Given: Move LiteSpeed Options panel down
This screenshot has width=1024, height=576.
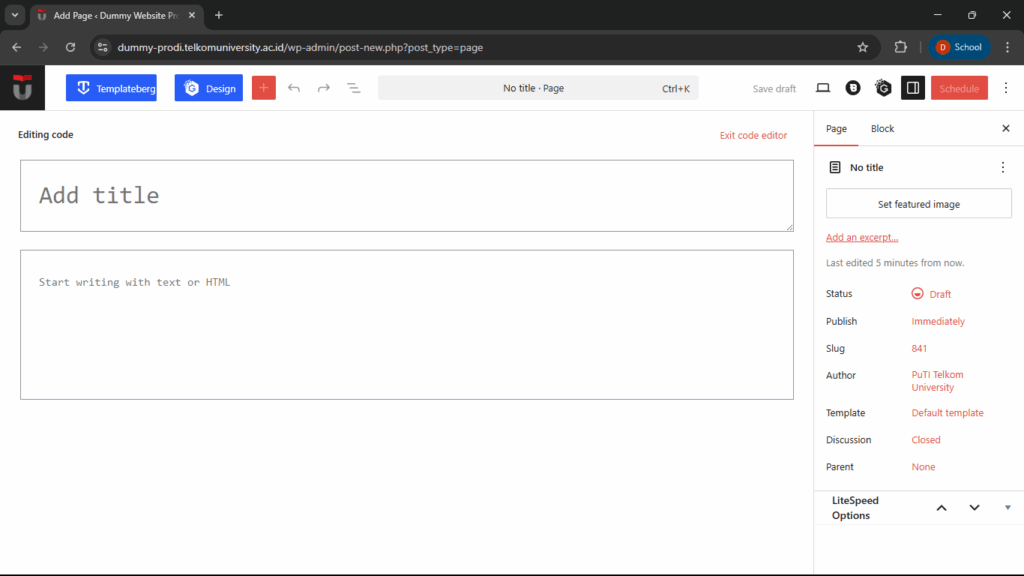Looking at the screenshot, I should click(x=974, y=508).
